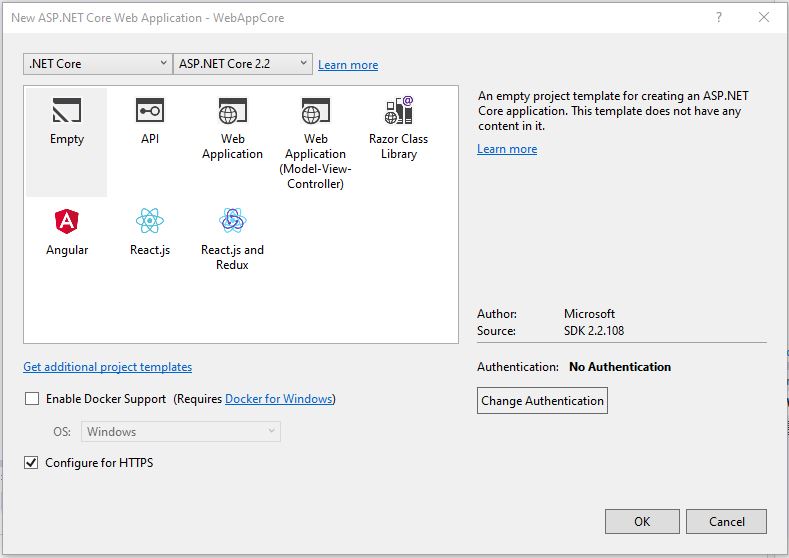Open the ASP.NET Core 2.2 version dropdown
This screenshot has width=789, height=558.
[243, 64]
